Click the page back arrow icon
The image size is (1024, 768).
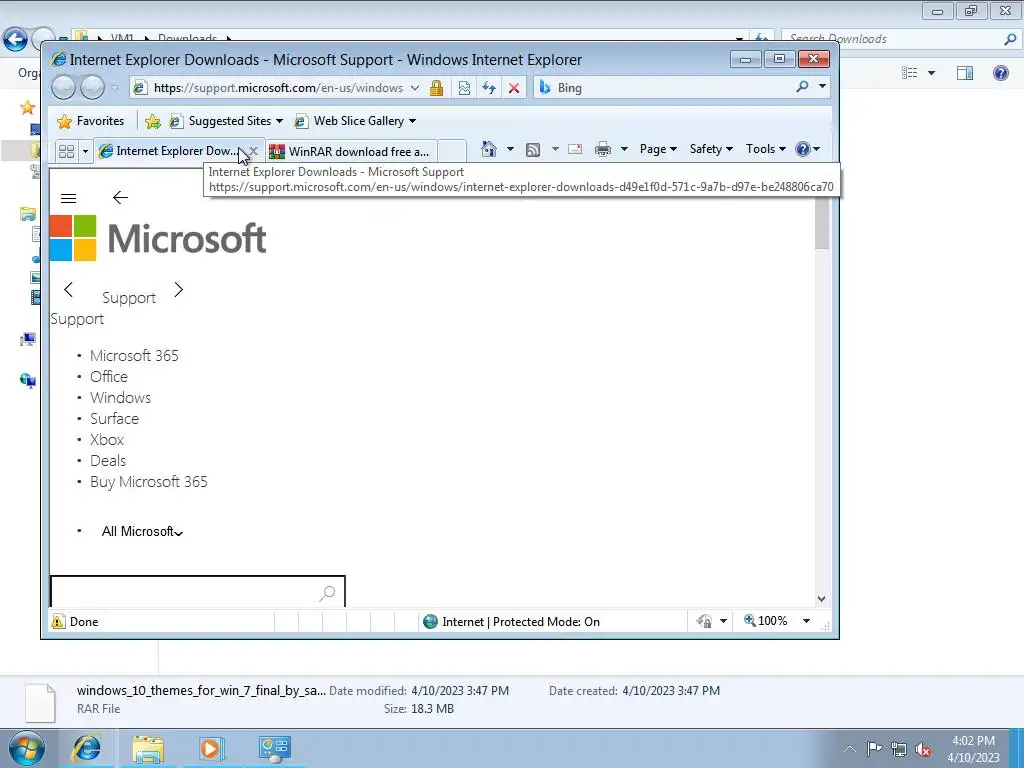(x=120, y=197)
